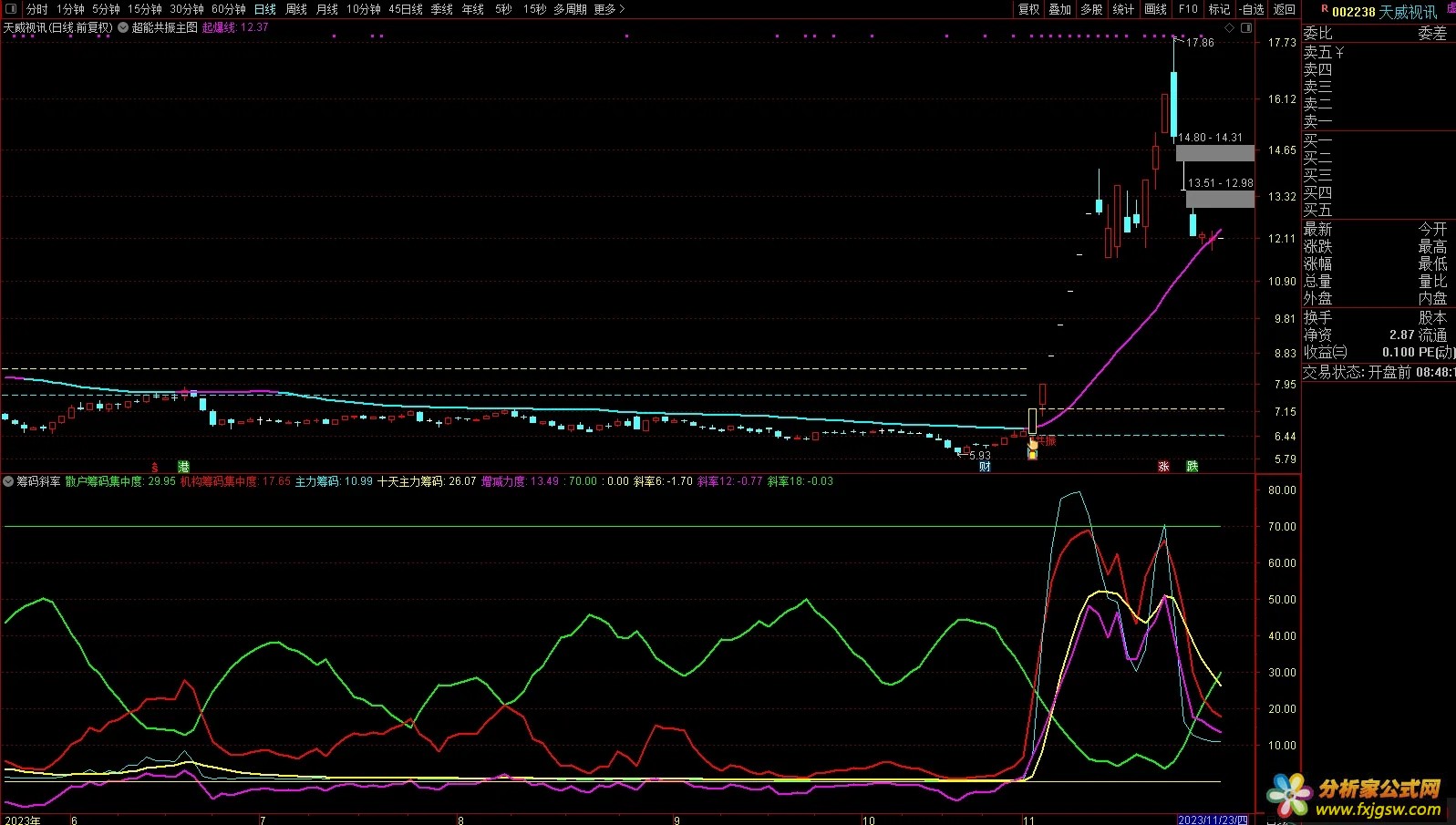Click the green 港 marker icon
Screen dimensions: 1456x825
(183, 466)
